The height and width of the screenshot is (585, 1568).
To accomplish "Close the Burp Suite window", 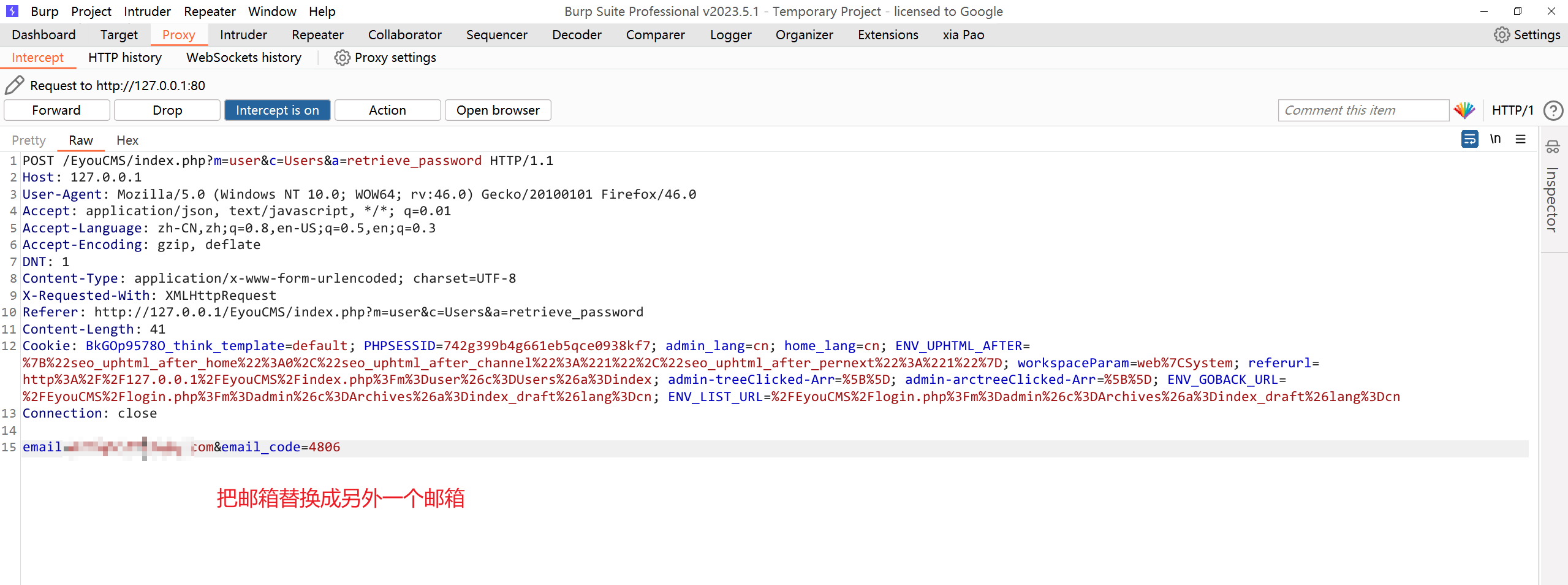I will 1551,11.
